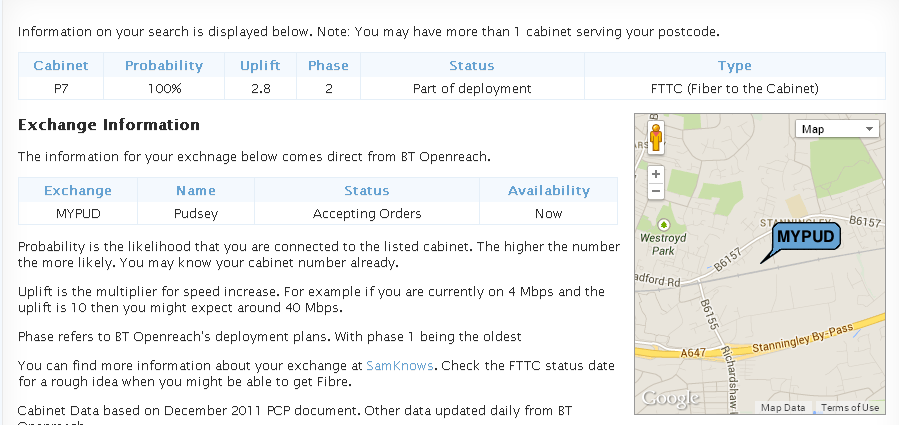Click the A647 road label on map
Image resolution: width=899 pixels, height=425 pixels.
click(693, 353)
